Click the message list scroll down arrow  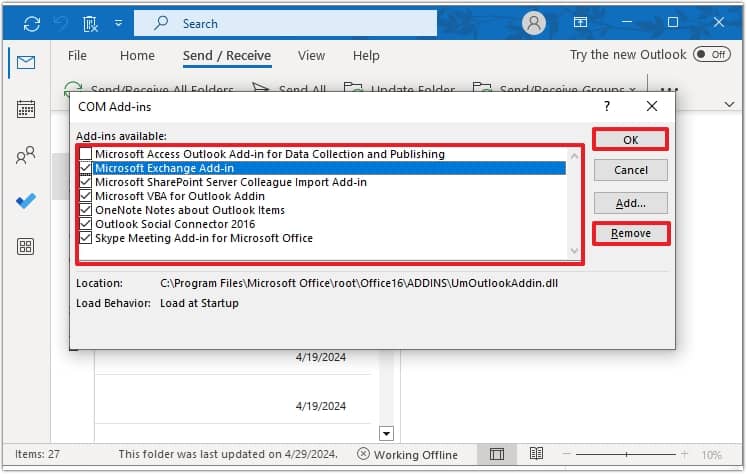(386, 434)
